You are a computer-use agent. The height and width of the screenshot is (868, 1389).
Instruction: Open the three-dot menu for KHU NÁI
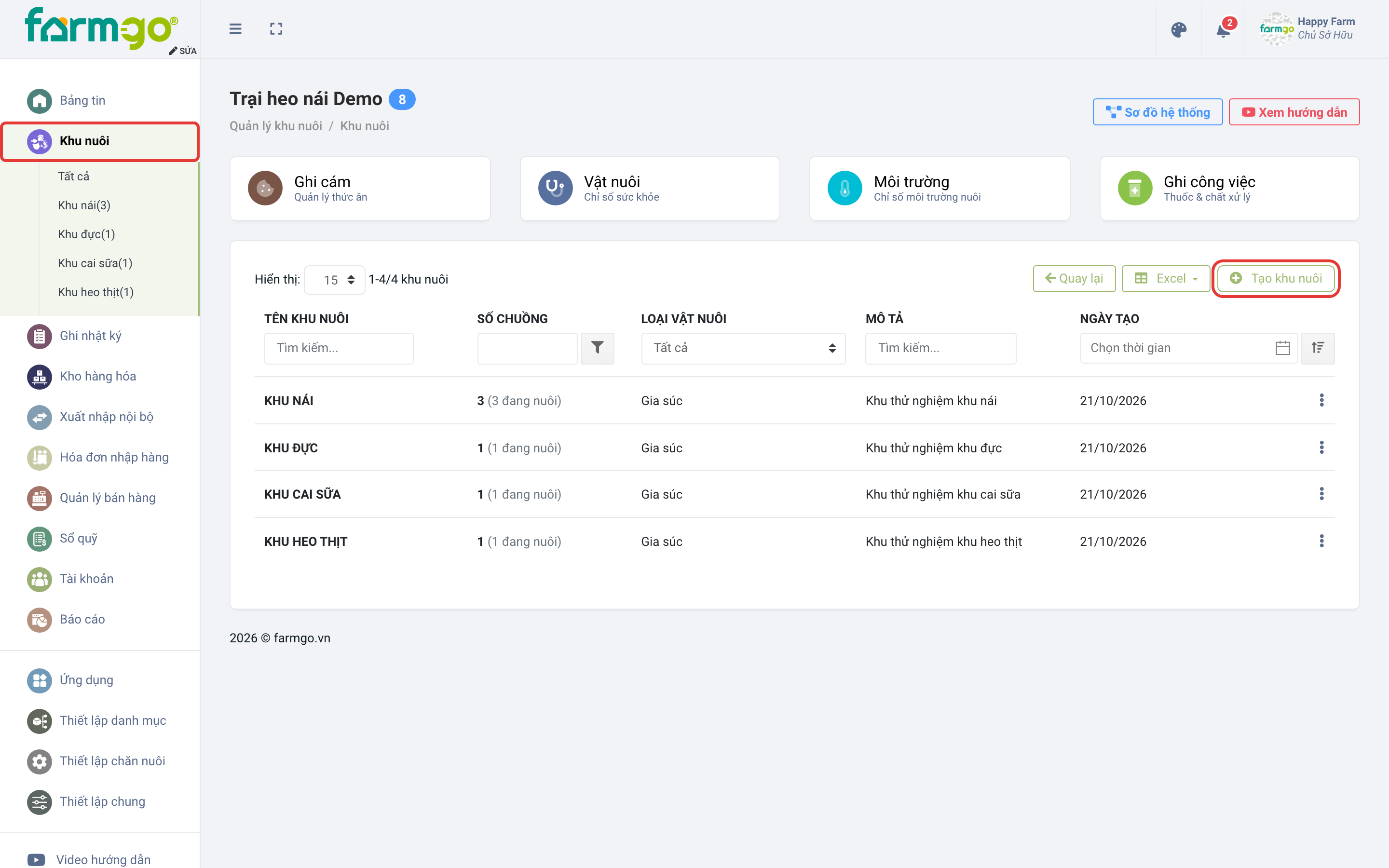click(1322, 400)
